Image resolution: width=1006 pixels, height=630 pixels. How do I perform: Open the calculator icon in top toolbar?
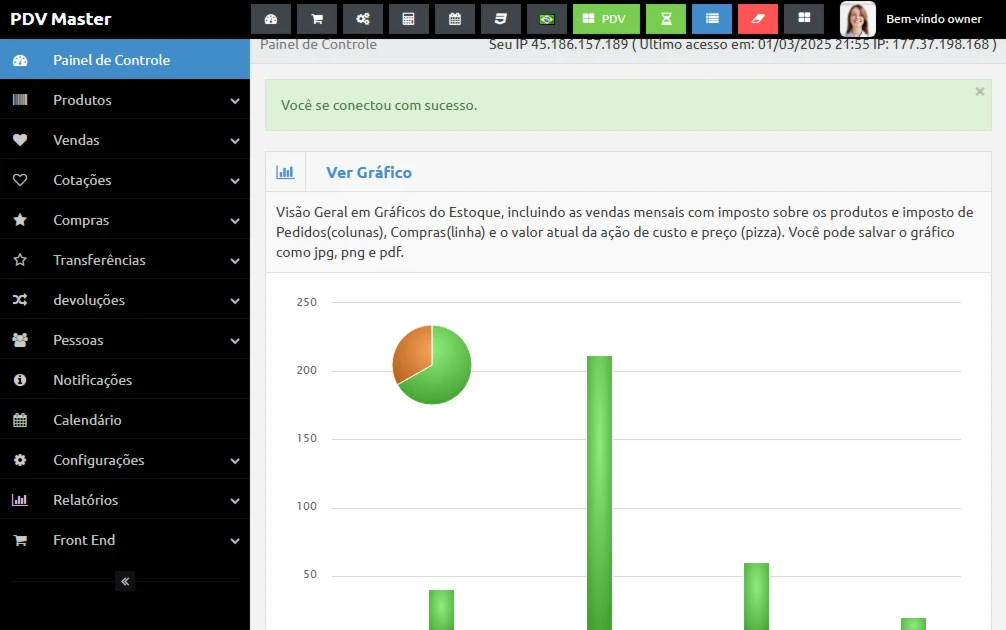pos(409,19)
